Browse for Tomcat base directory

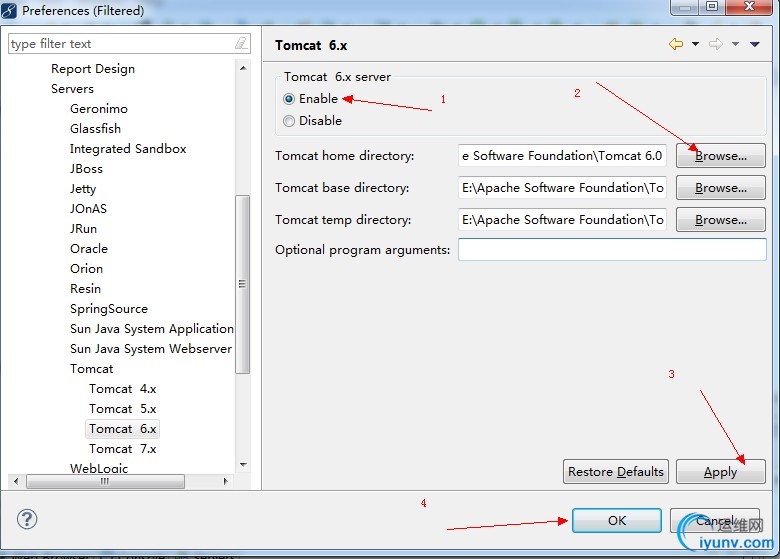[720, 188]
